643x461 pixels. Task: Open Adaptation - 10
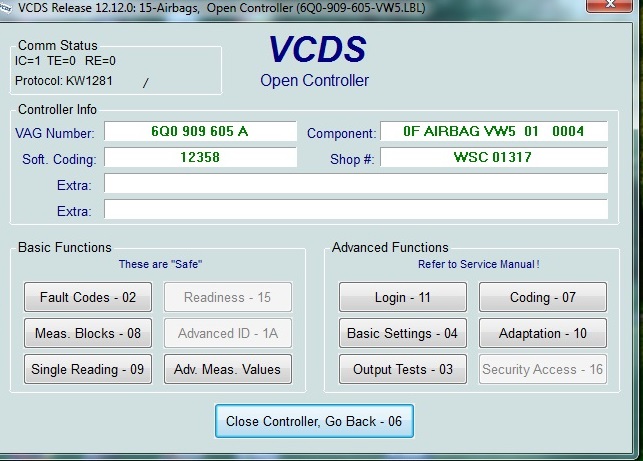543,333
